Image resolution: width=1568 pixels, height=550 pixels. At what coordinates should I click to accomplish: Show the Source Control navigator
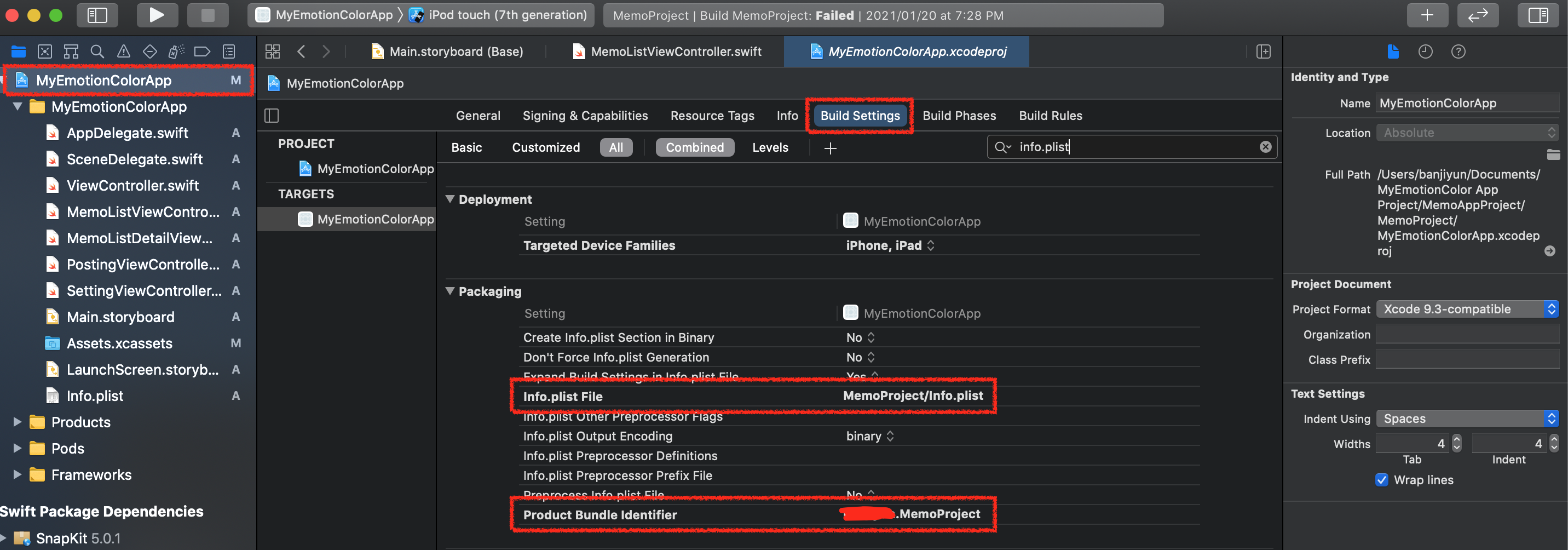tap(44, 52)
